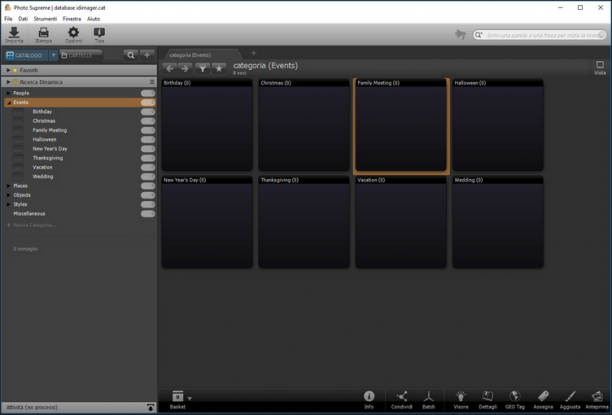Screen dimensions: 612x415
Task: Switch to the Catalogo view button
Action: tap(27, 55)
